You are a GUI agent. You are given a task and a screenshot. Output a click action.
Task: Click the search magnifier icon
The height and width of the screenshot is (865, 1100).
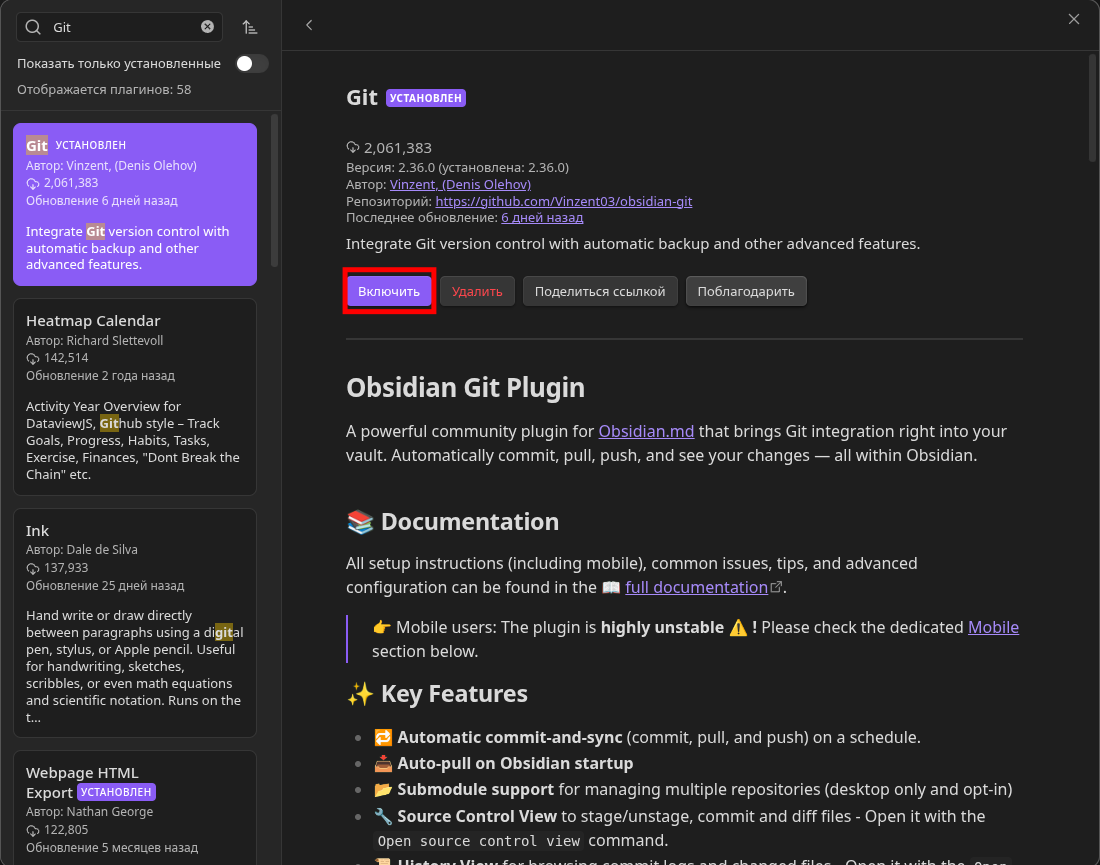pos(33,27)
